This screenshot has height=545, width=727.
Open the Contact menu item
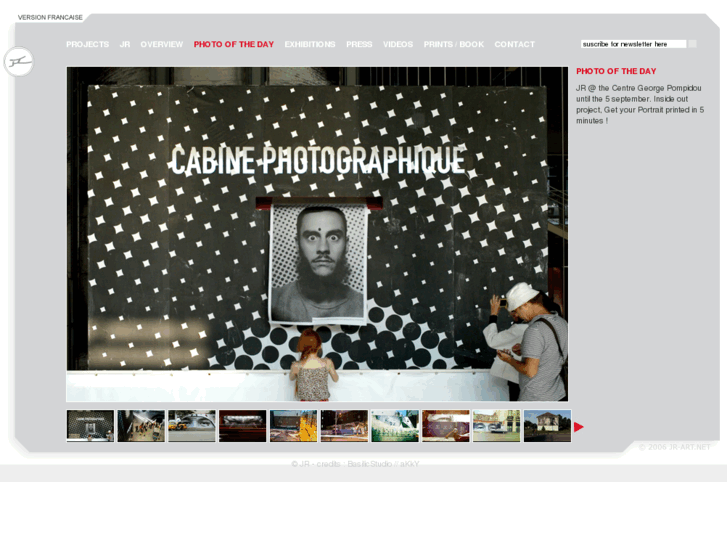click(x=515, y=45)
